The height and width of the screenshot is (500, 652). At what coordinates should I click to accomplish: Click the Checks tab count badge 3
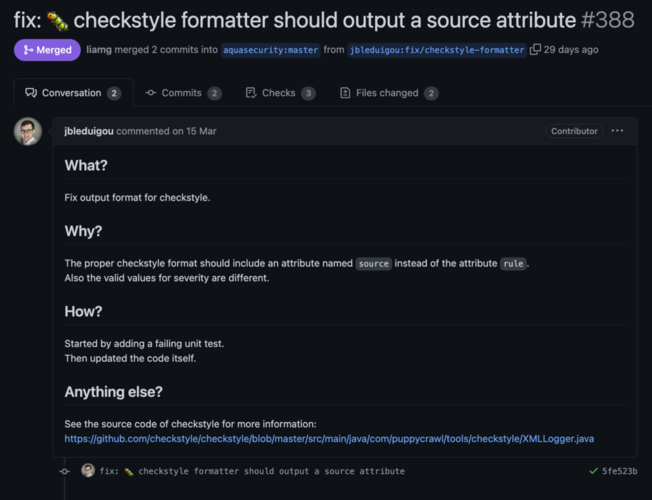pyautogui.click(x=308, y=93)
